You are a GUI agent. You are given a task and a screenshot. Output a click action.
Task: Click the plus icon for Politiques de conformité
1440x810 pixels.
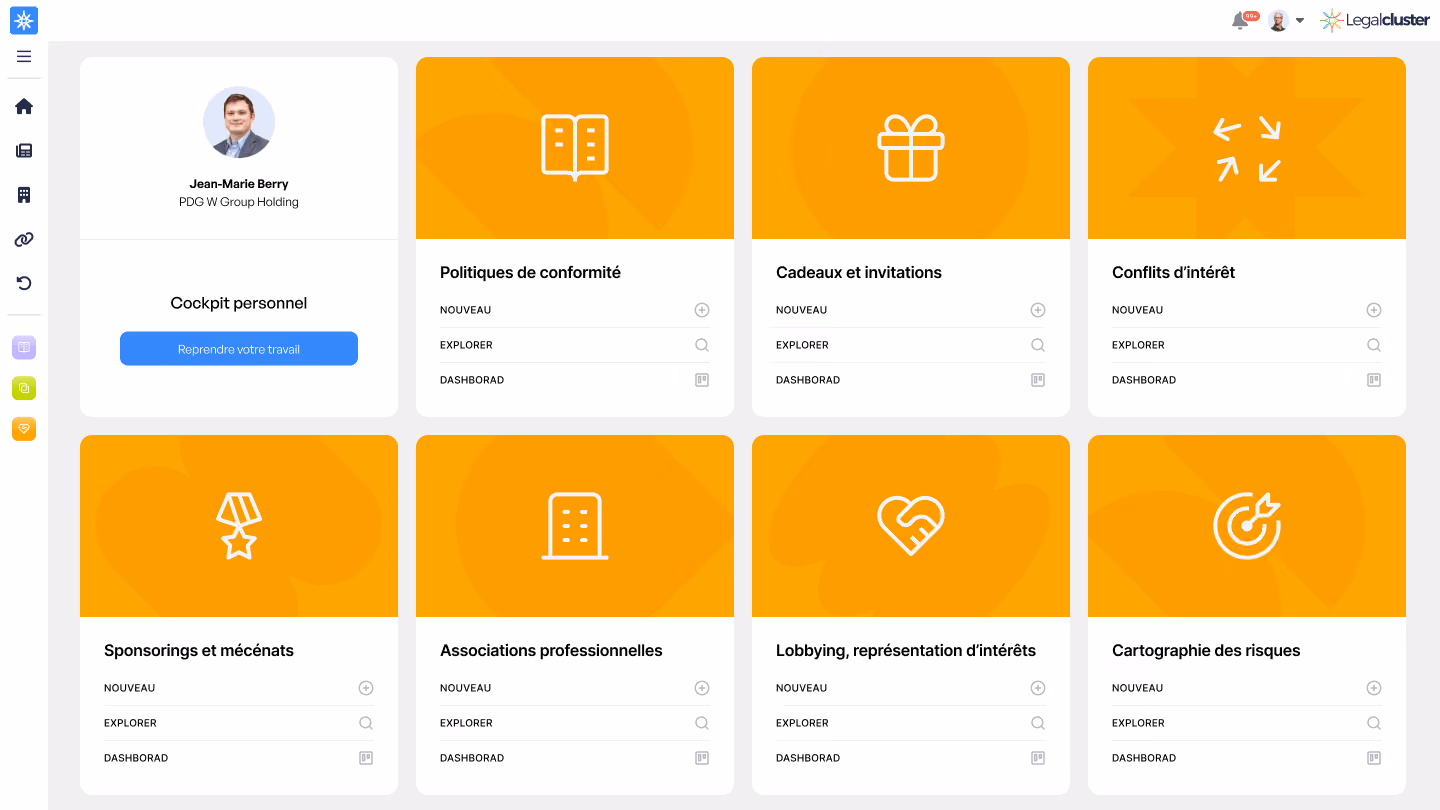(x=702, y=310)
